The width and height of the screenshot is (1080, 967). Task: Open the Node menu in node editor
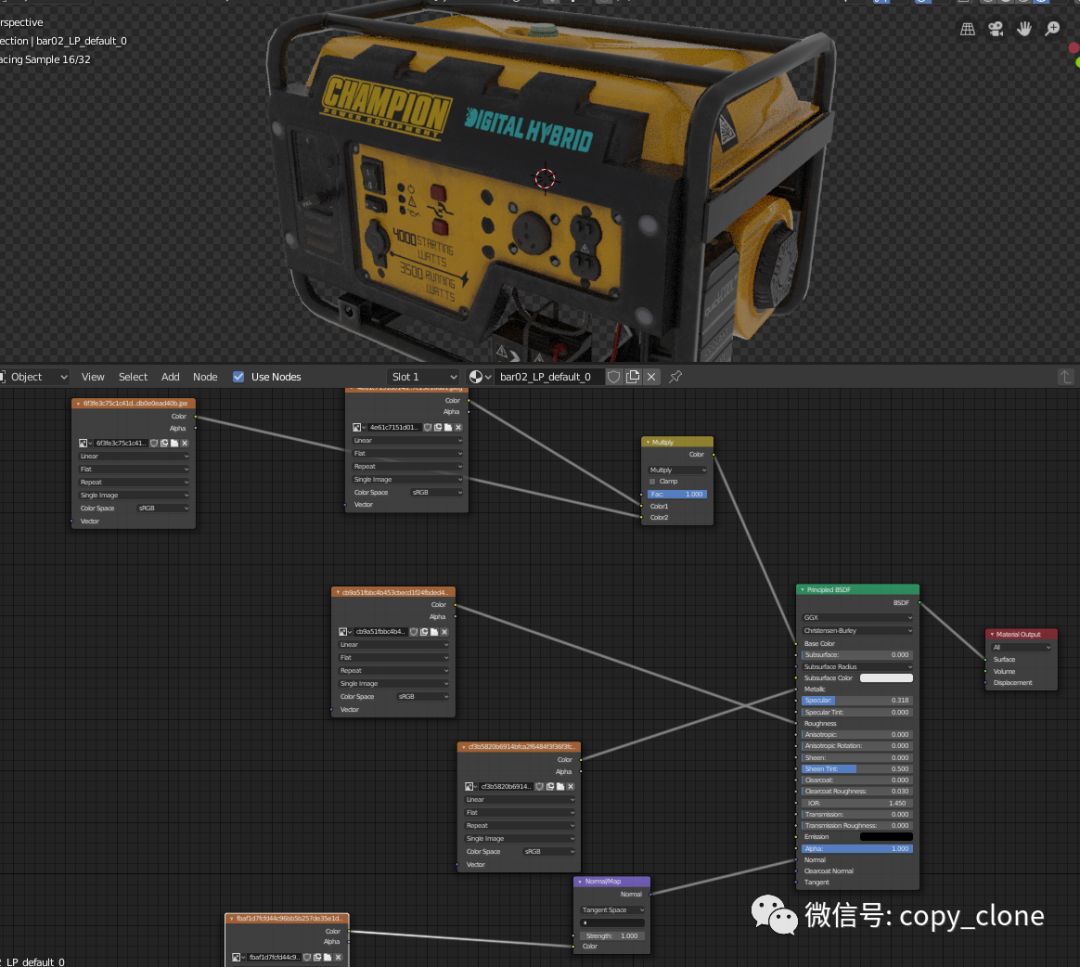205,377
